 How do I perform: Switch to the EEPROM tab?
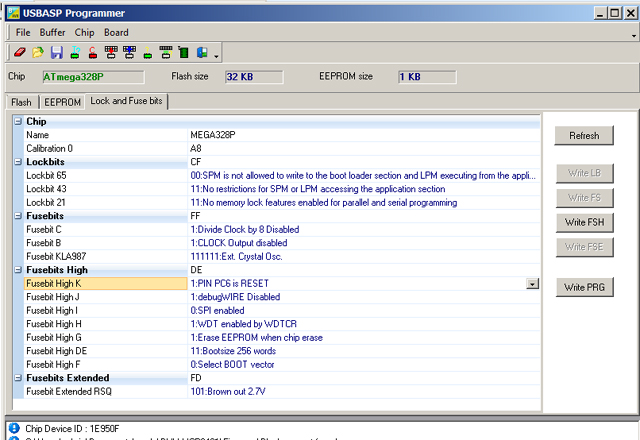[61, 102]
